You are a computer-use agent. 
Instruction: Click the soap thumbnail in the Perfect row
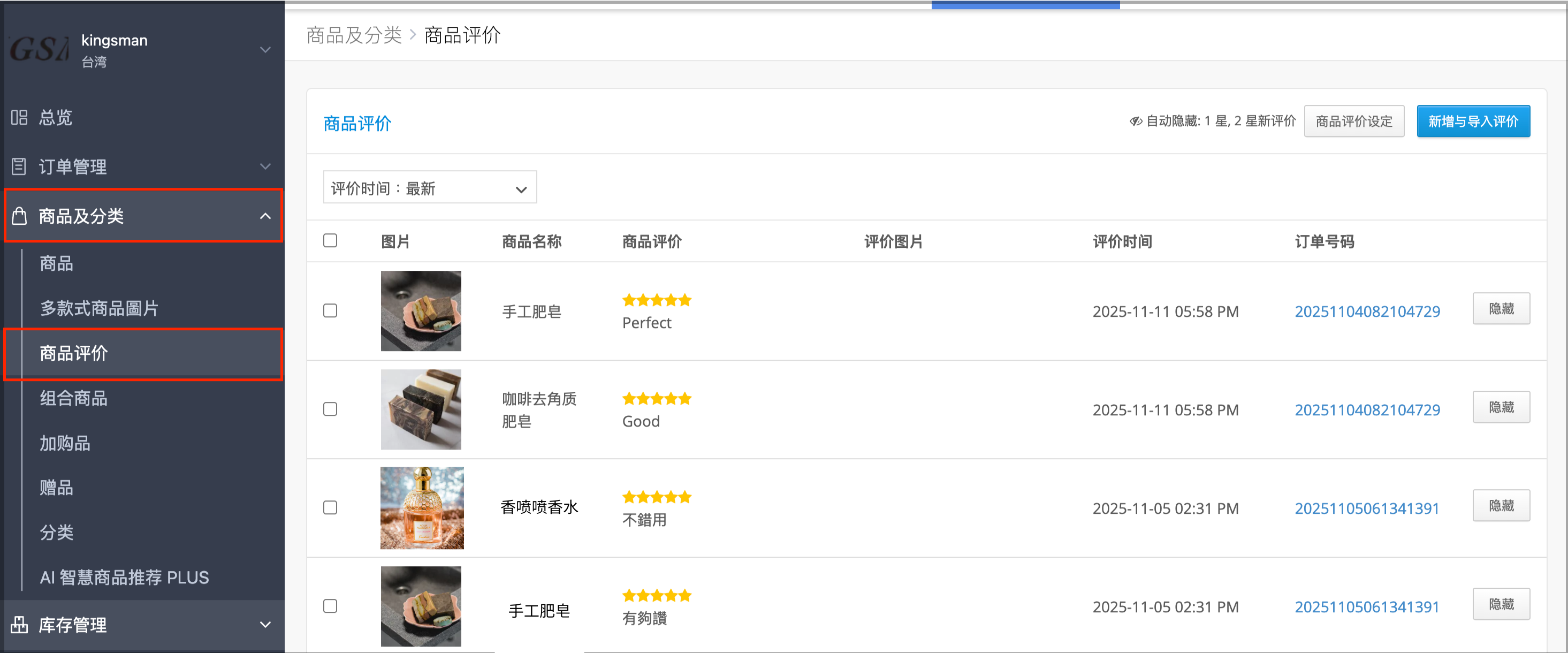[x=421, y=311]
